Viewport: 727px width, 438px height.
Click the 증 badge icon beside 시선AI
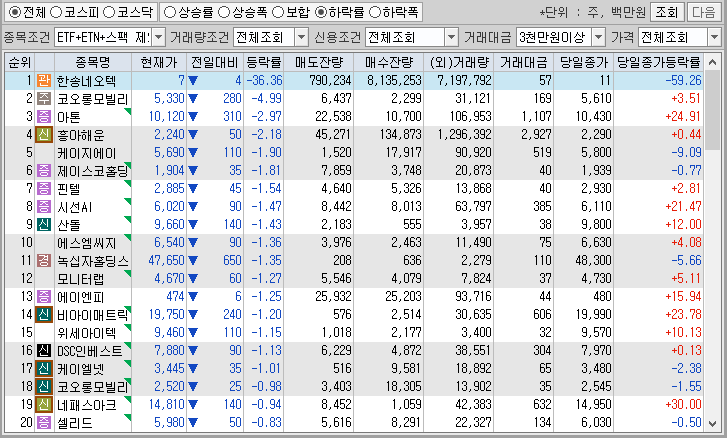click(44, 206)
